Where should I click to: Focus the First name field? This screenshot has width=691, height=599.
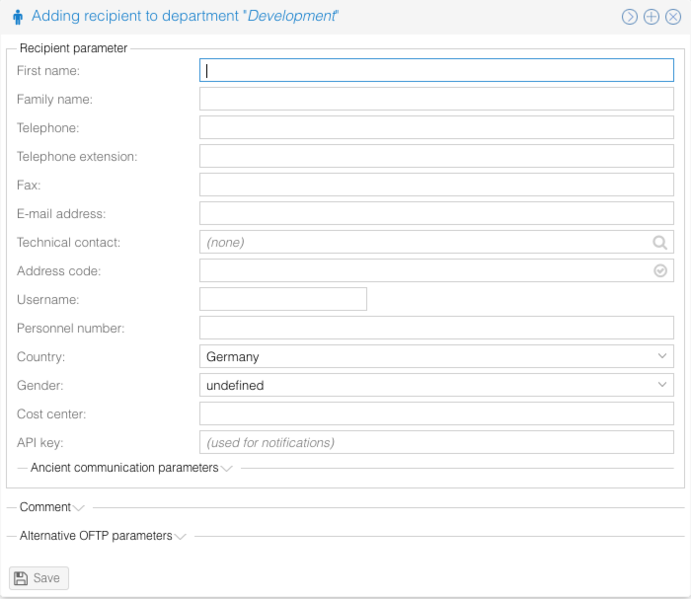pos(437,70)
